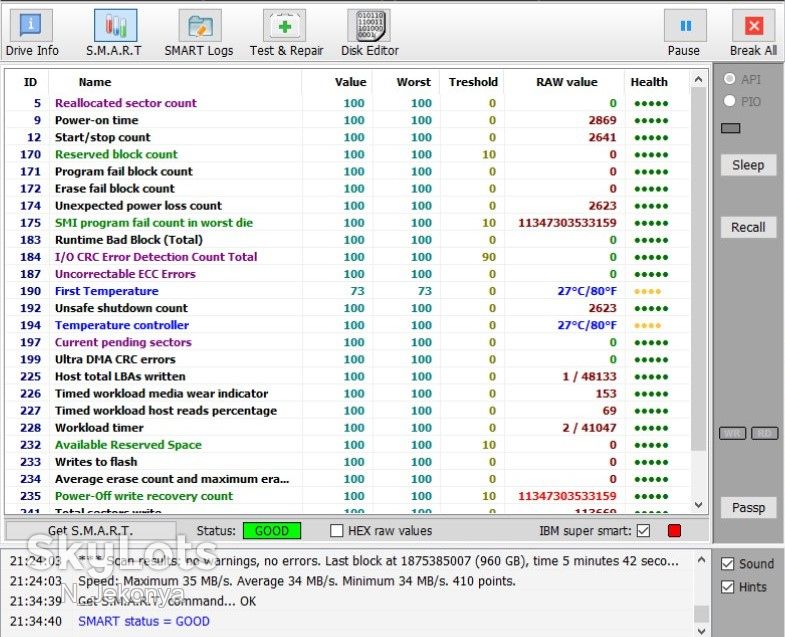Image resolution: width=785 pixels, height=637 pixels.
Task: Click the Value column header
Action: [x=350, y=82]
